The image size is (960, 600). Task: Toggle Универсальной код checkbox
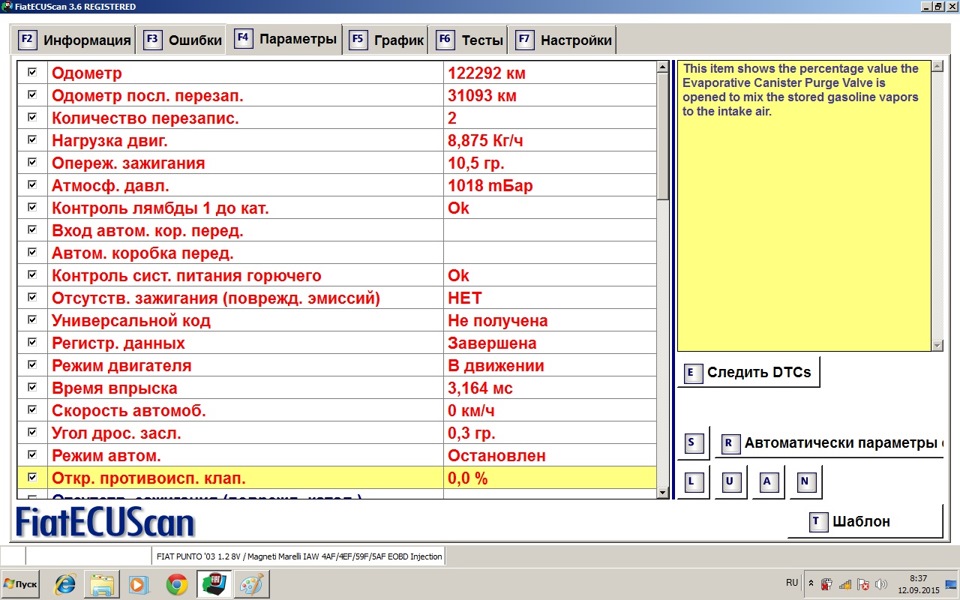click(32, 320)
